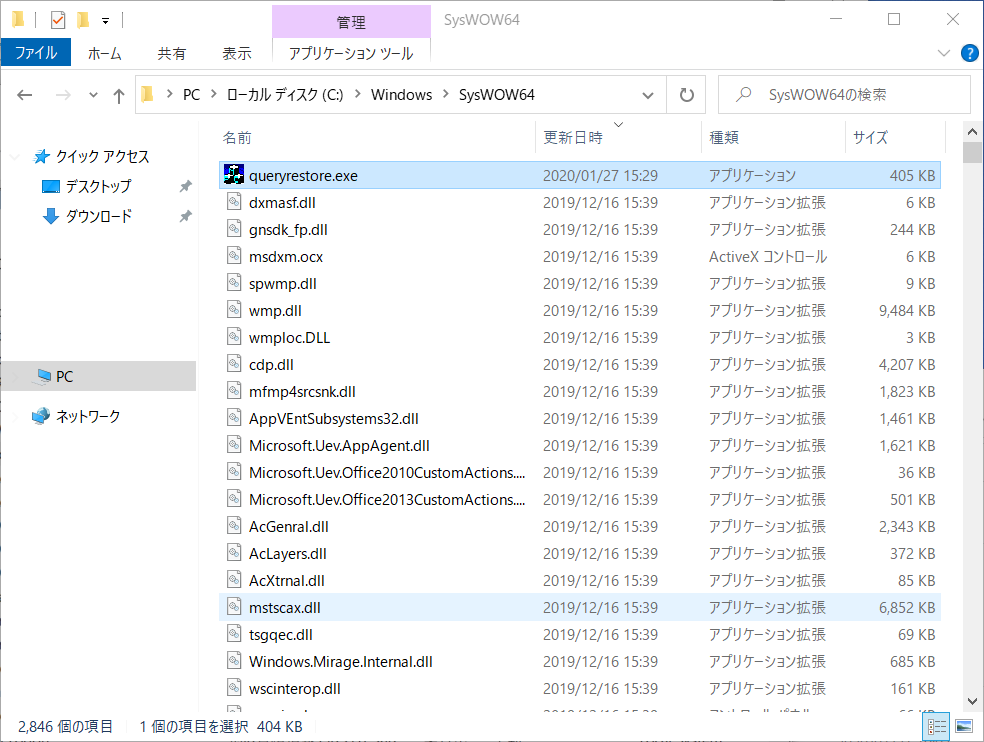Click the ActiveX コントロール type cell

(767, 257)
